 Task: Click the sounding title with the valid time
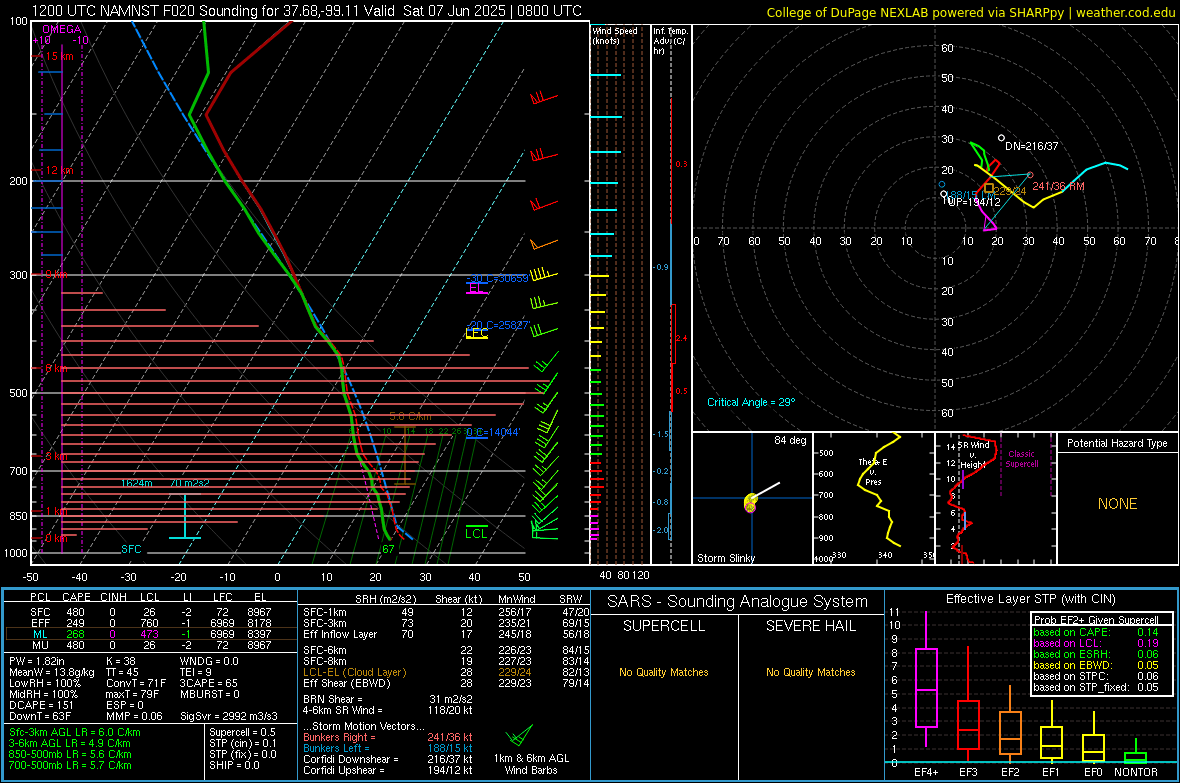click(x=306, y=11)
